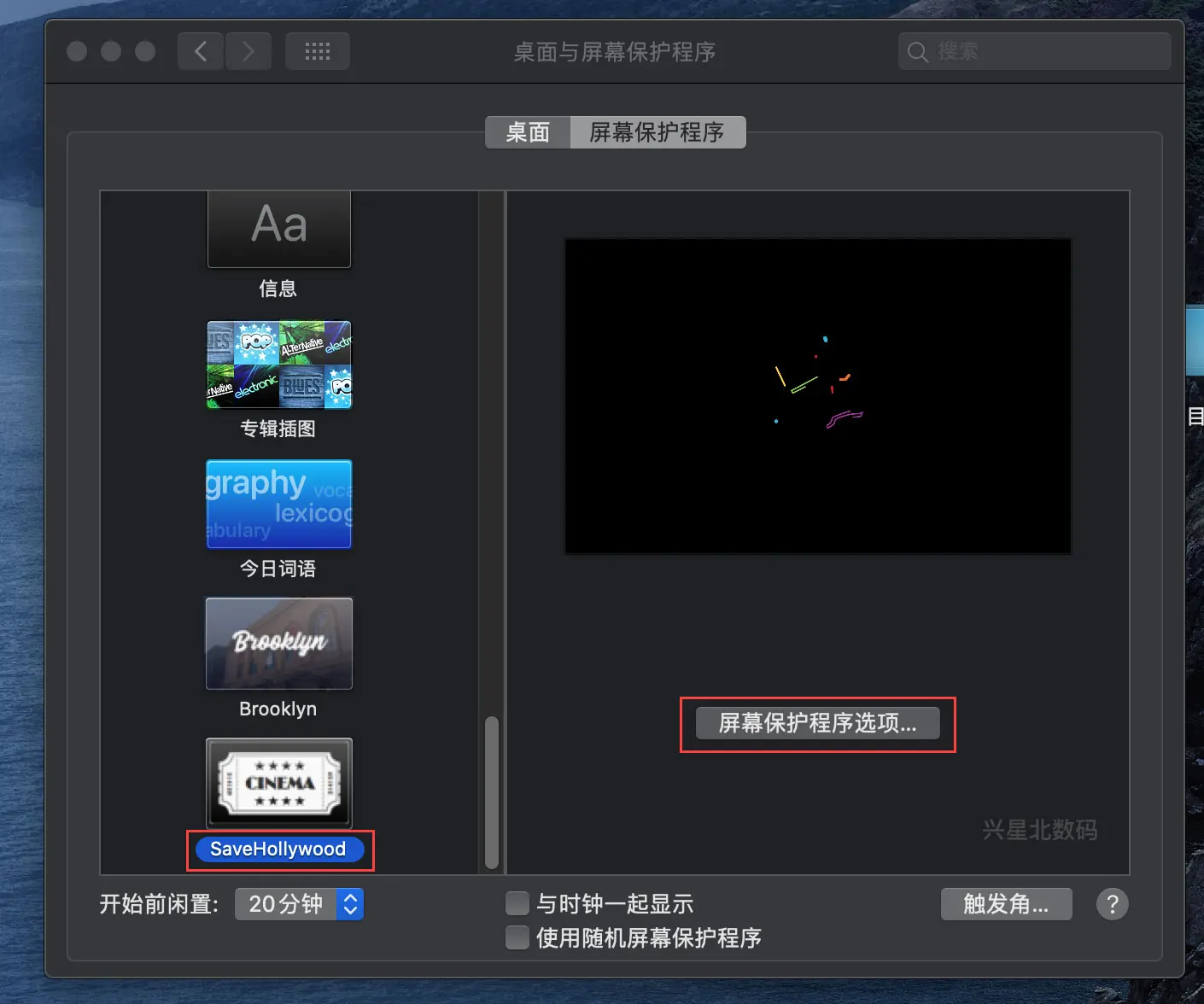
Task: Select the SaveHollywood cinema ticket thumbnail
Action: point(279,783)
